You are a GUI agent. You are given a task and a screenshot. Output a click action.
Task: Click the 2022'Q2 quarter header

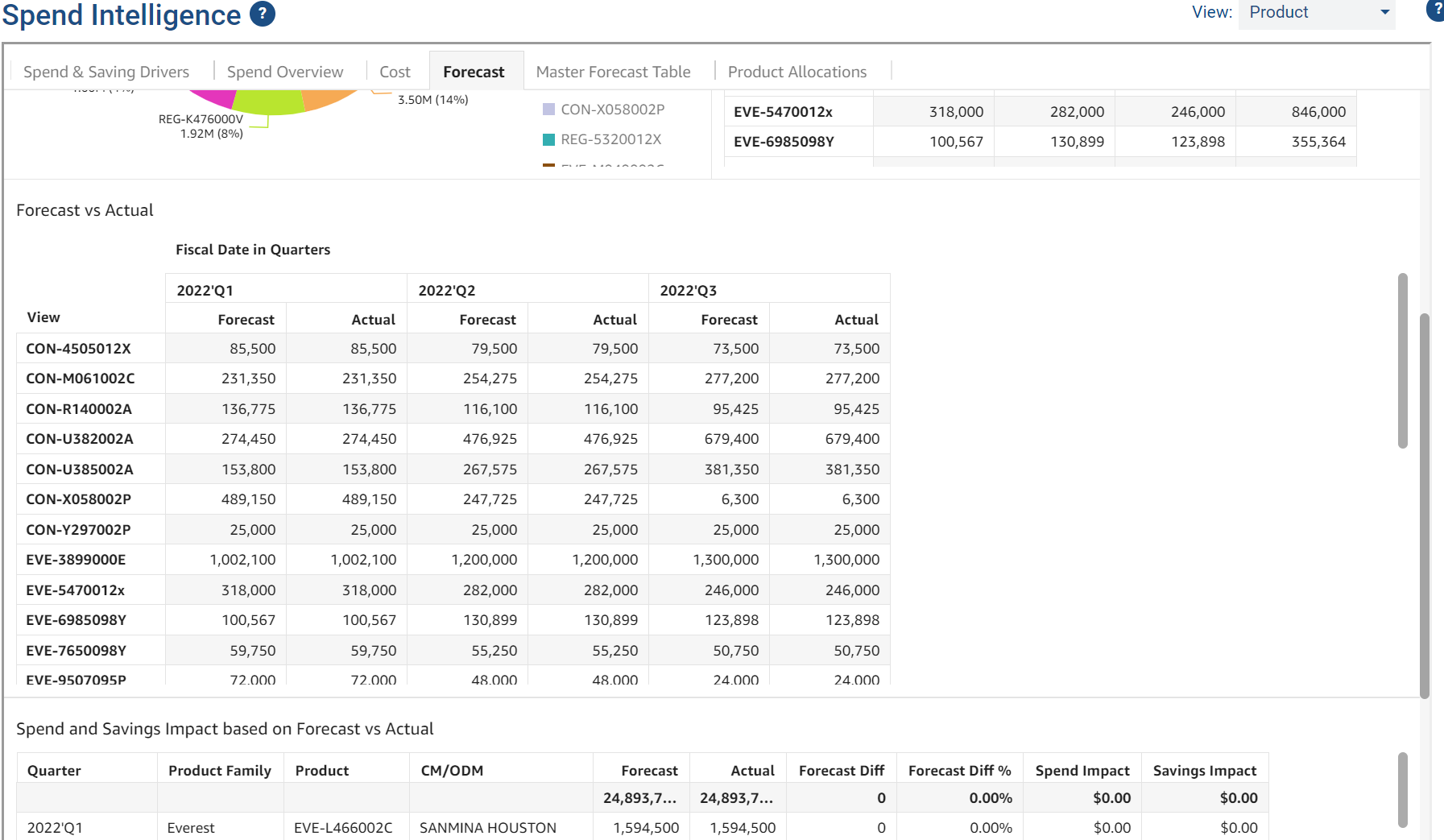point(447,290)
